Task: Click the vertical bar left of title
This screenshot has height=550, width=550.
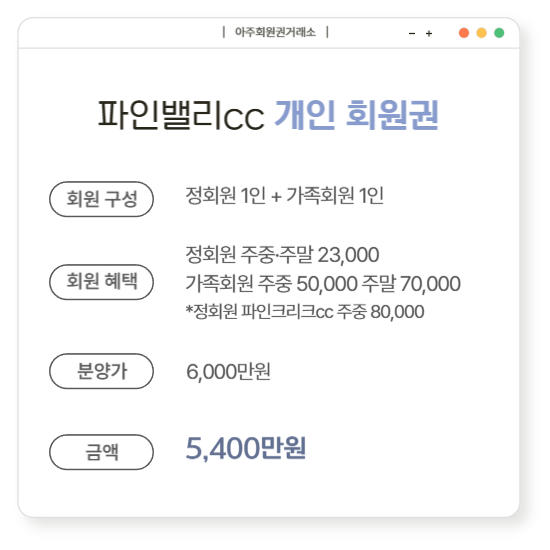Action: 223,32
